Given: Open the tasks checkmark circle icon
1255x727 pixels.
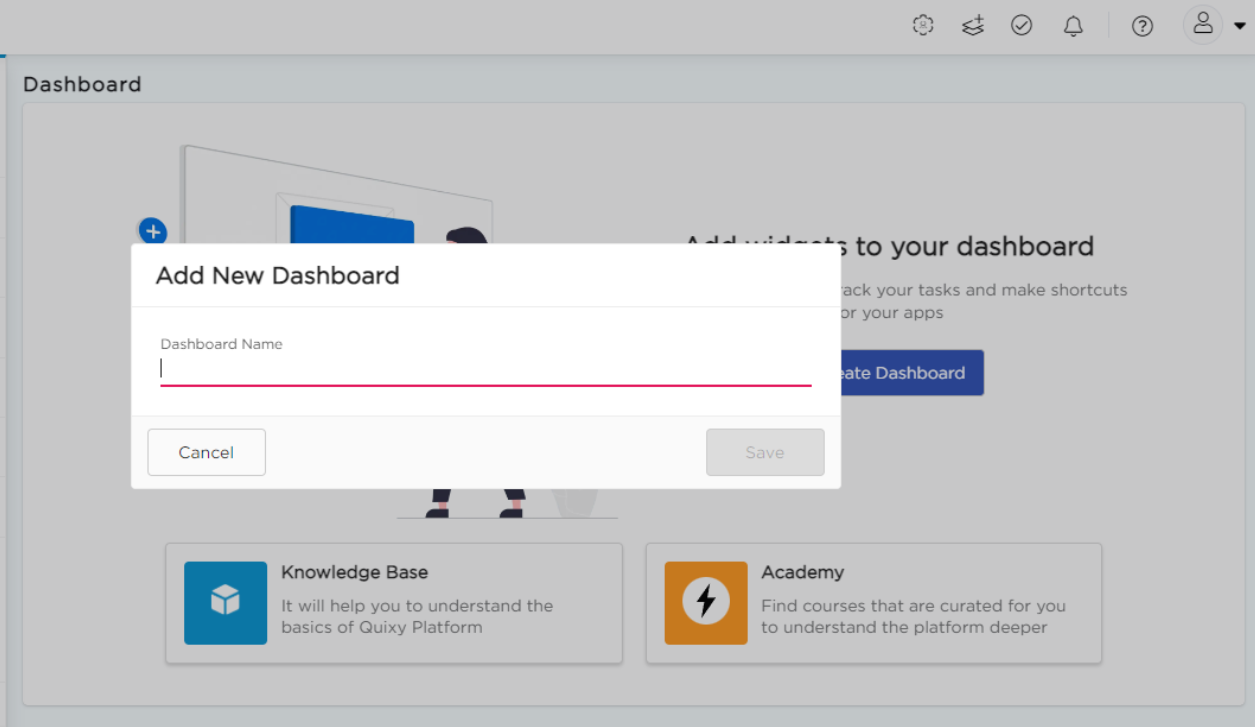Looking at the screenshot, I should (1021, 26).
